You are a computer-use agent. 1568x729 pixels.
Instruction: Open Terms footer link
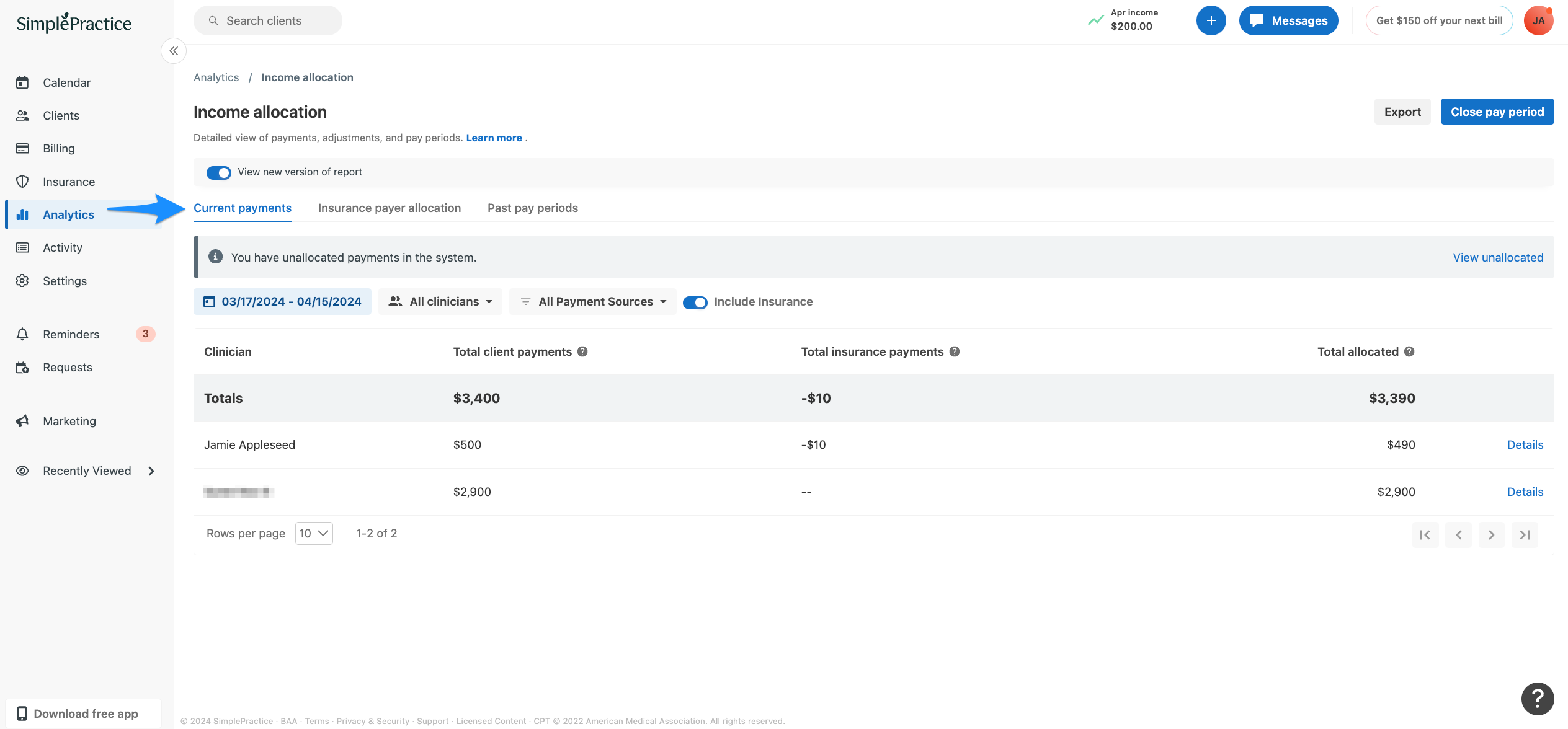317,721
